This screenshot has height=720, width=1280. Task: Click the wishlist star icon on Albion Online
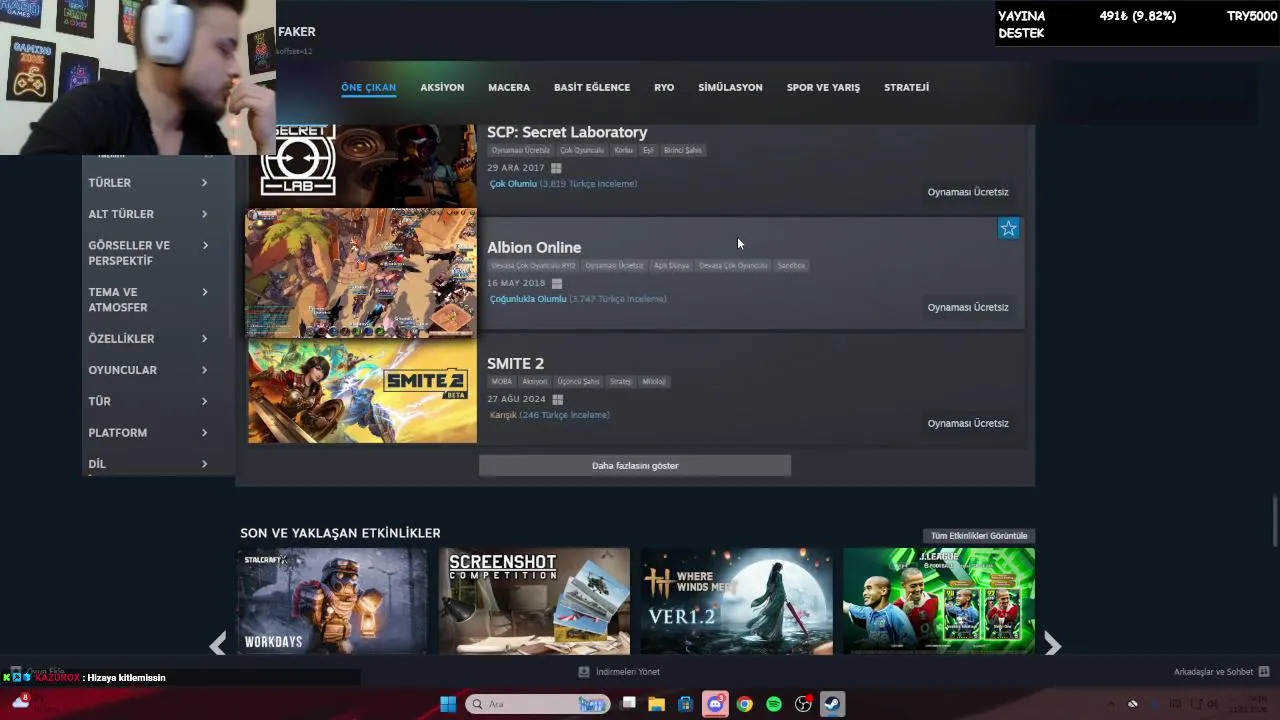tap(1008, 229)
